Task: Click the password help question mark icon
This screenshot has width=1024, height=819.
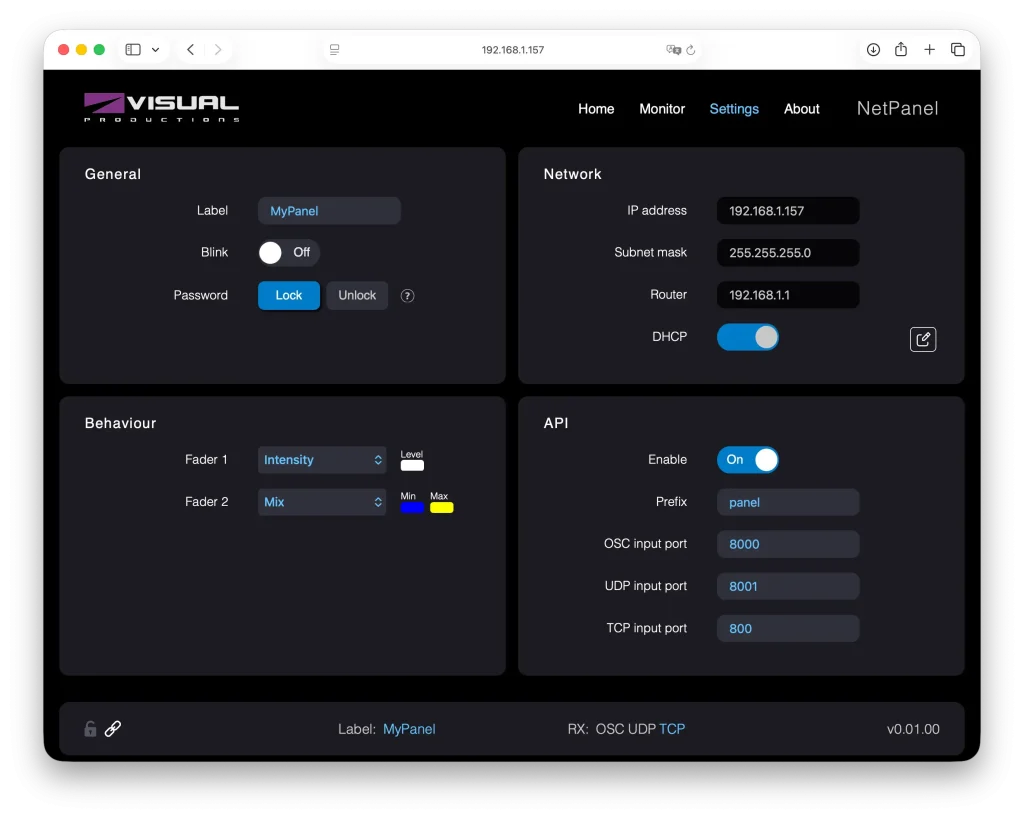Action: click(x=407, y=296)
